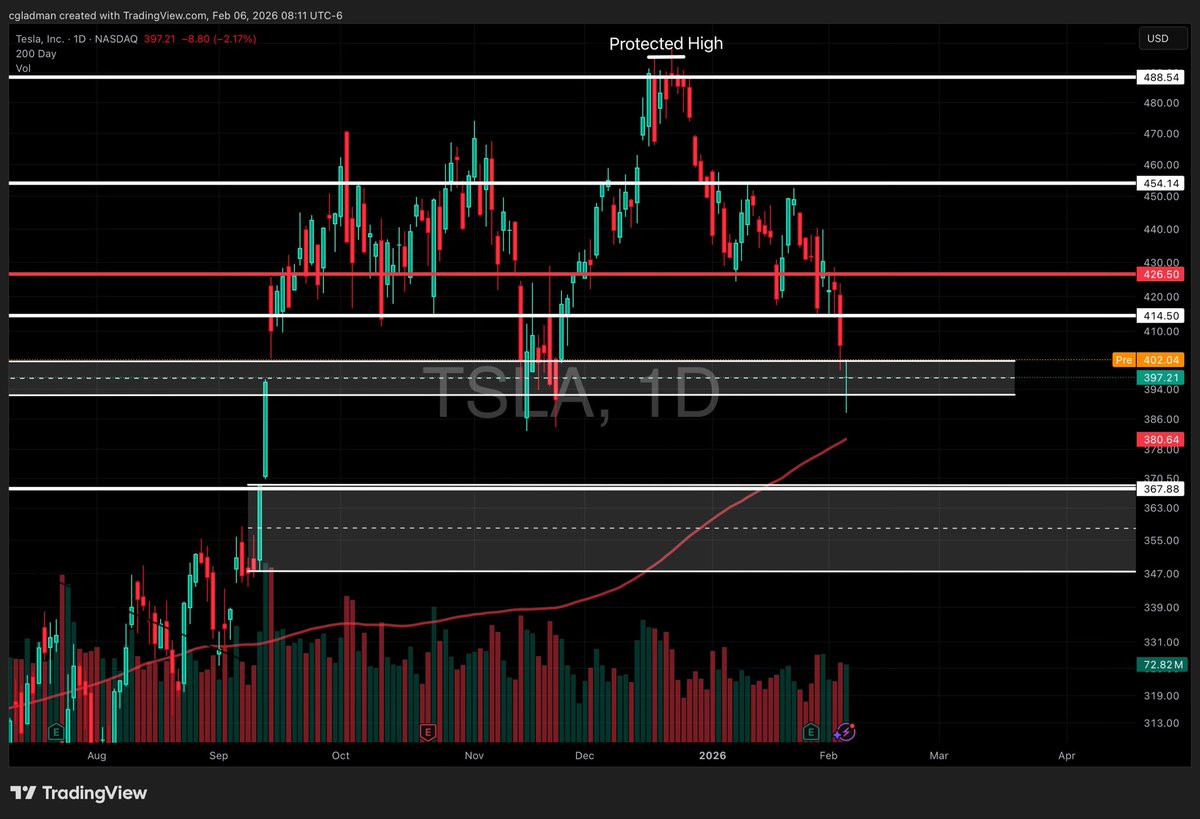Click the 480.00 price scale tick

pyautogui.click(x=1160, y=103)
